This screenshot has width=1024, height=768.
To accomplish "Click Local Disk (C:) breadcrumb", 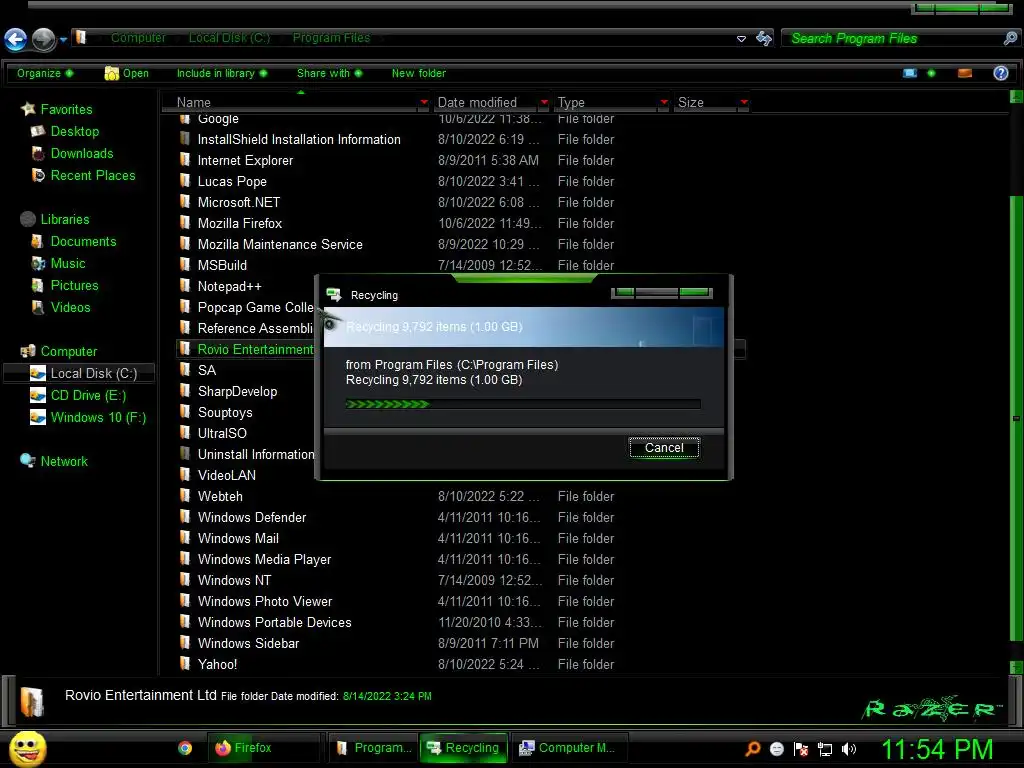I will tap(229, 38).
